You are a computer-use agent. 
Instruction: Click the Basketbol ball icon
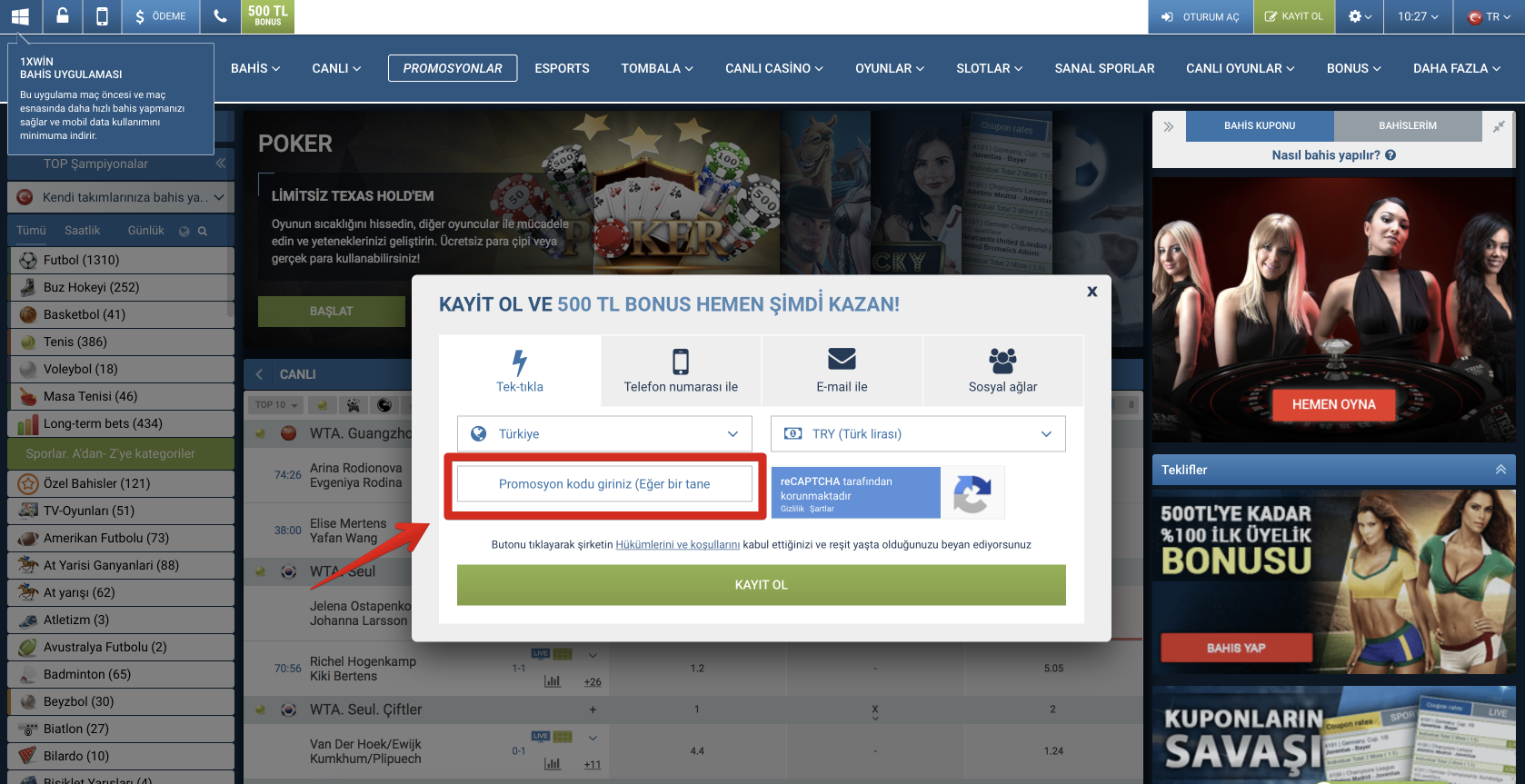coord(28,314)
